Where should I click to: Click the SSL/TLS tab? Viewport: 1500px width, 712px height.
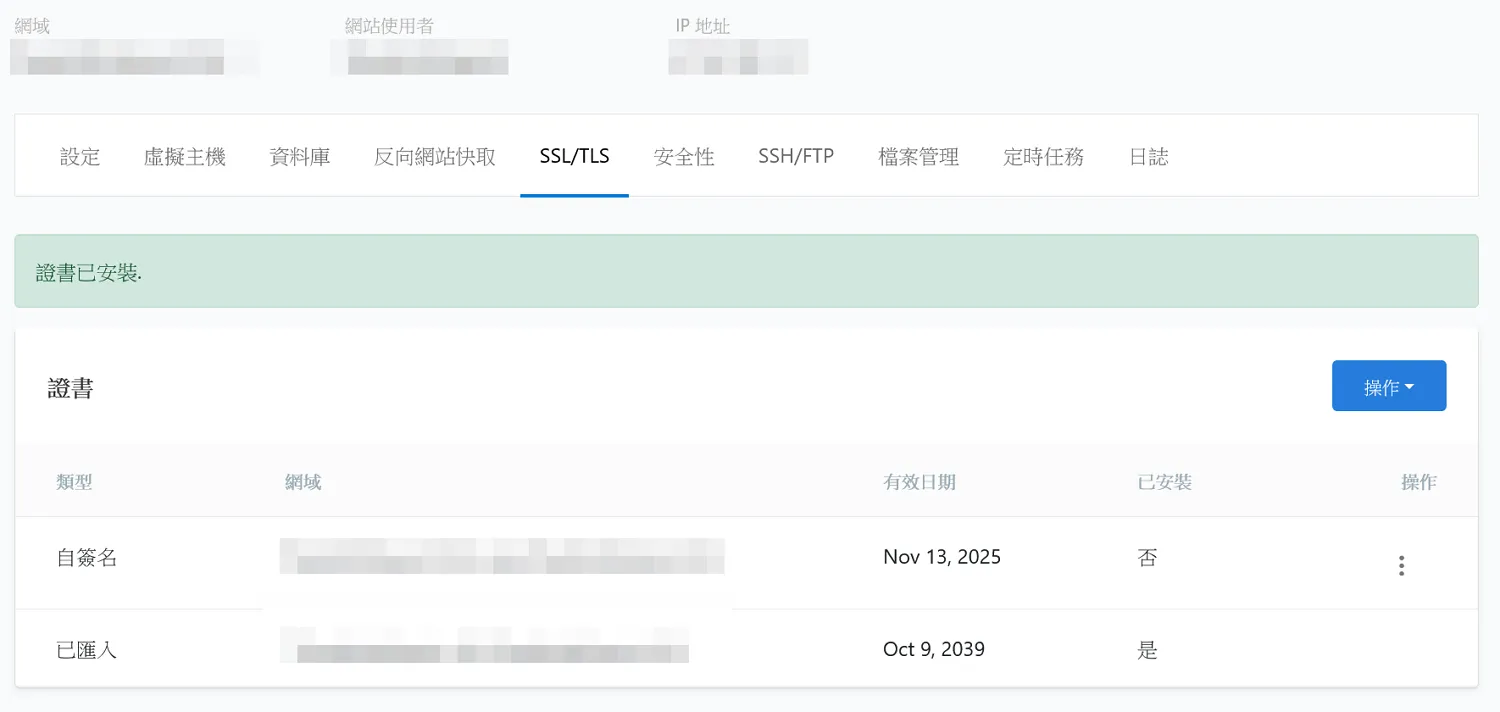[574, 157]
